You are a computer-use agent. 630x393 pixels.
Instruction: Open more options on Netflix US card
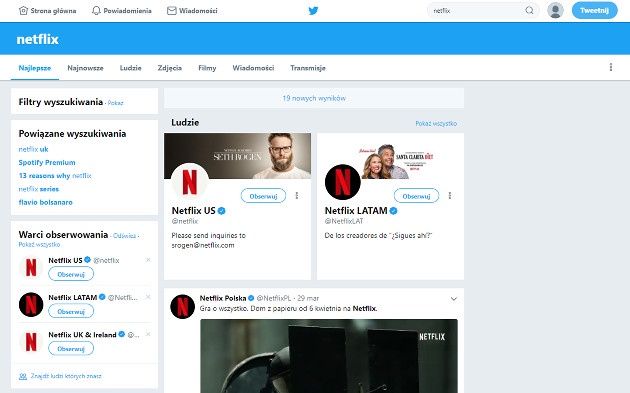pyautogui.click(x=297, y=196)
